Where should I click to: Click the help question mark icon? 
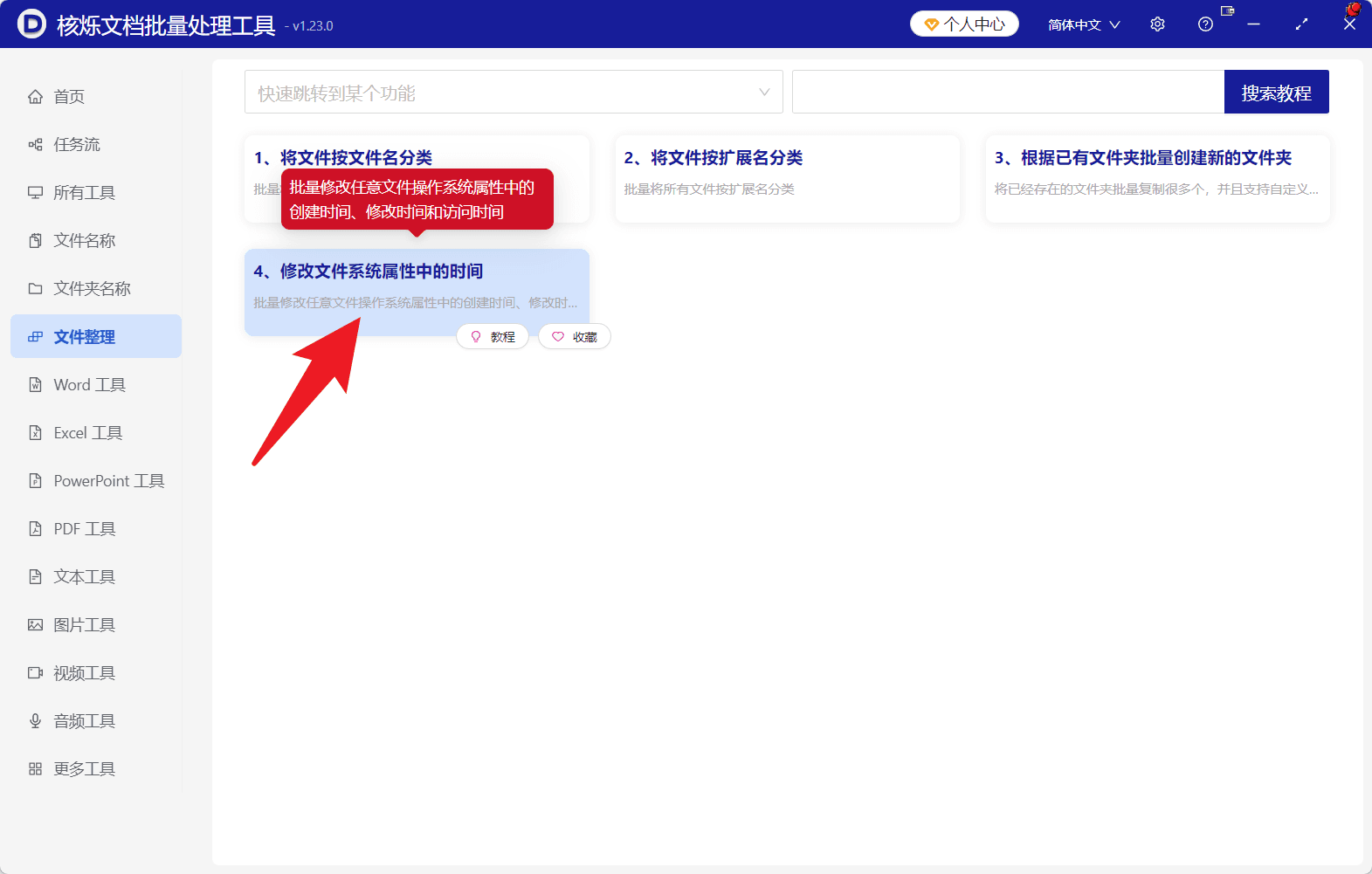(1205, 24)
